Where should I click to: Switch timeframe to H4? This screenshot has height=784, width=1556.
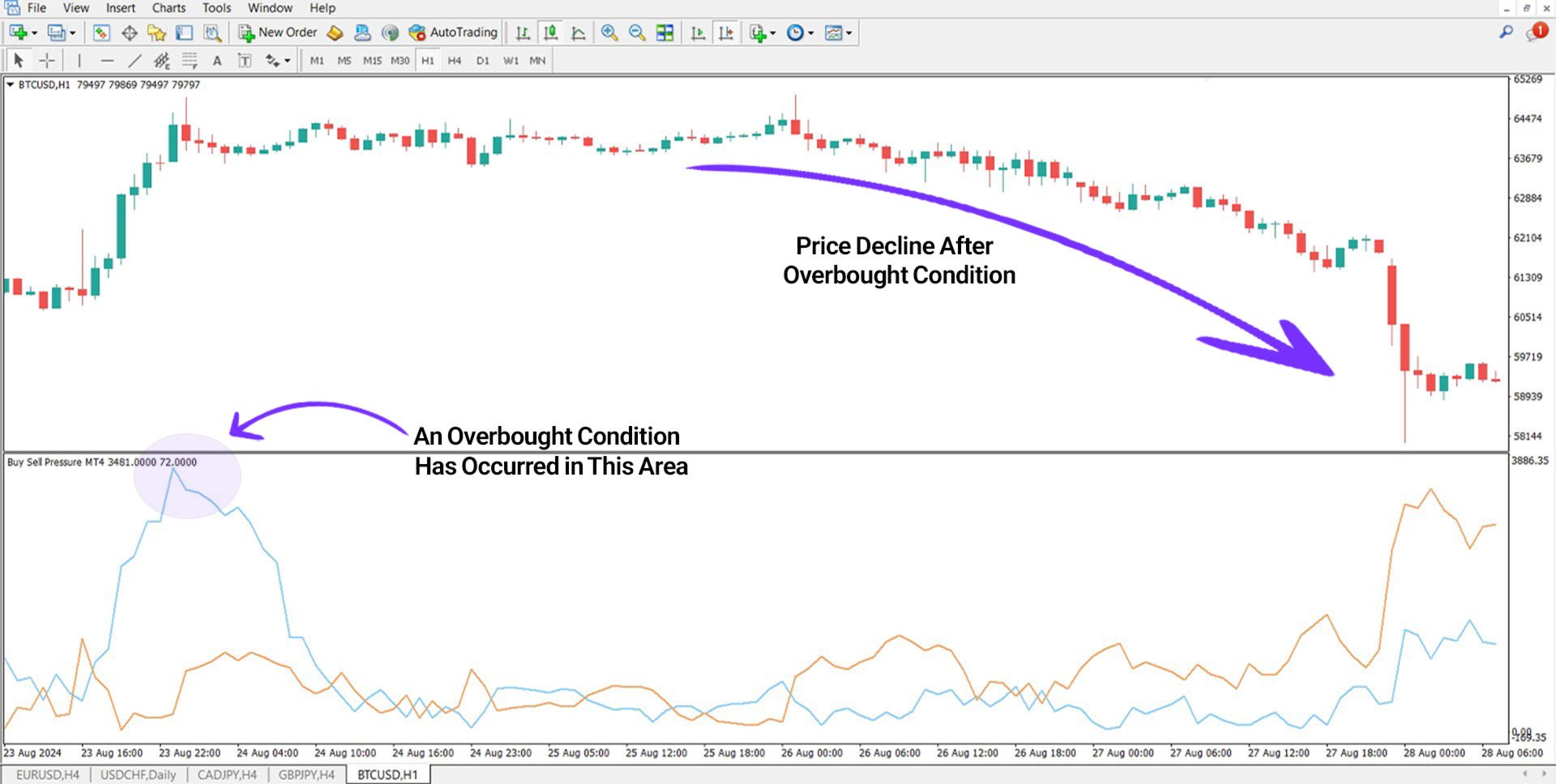(455, 61)
